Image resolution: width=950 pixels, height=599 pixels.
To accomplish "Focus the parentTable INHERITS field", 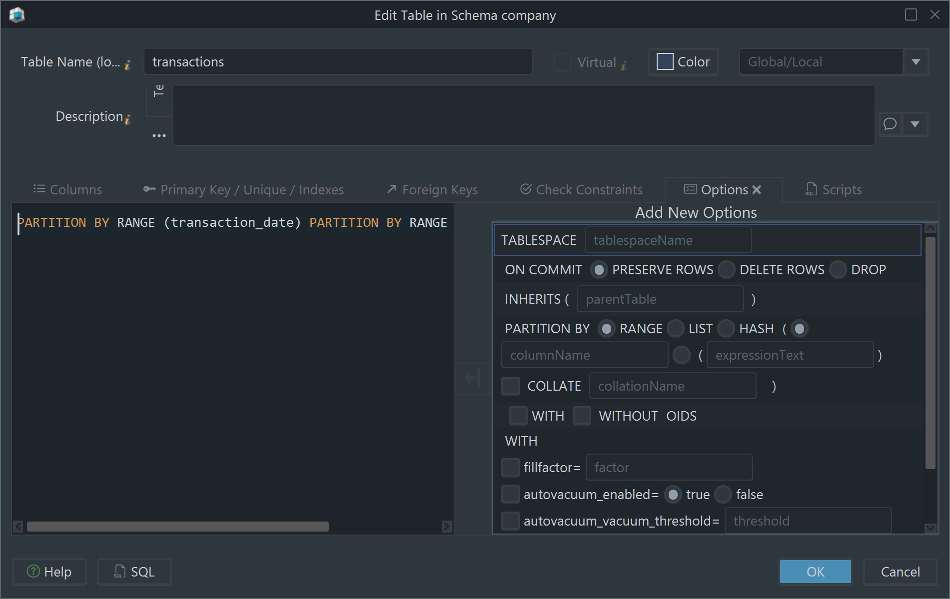I will point(660,299).
